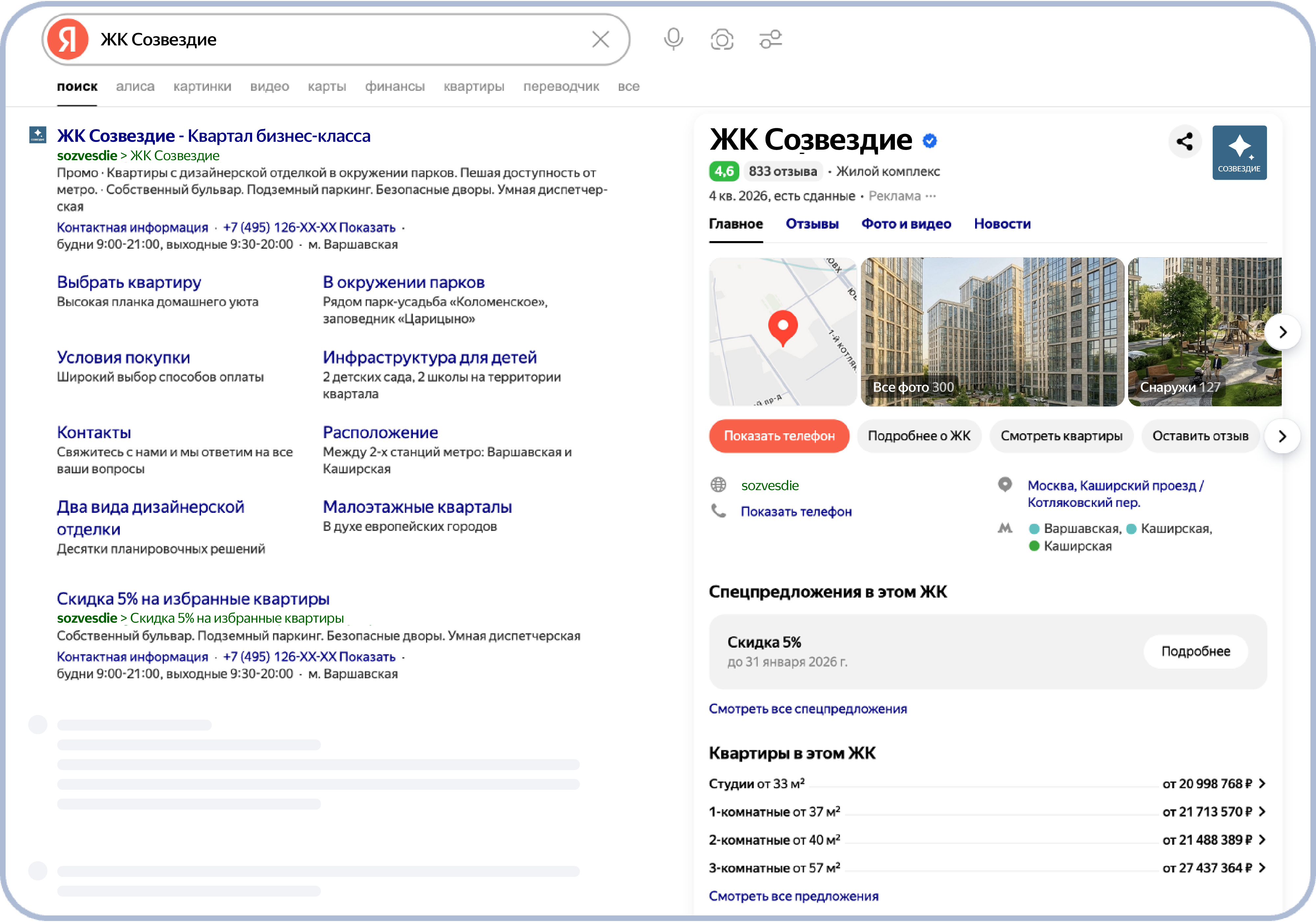Click the red Показать телефон button
The height and width of the screenshot is (922, 1316).
pos(779,436)
